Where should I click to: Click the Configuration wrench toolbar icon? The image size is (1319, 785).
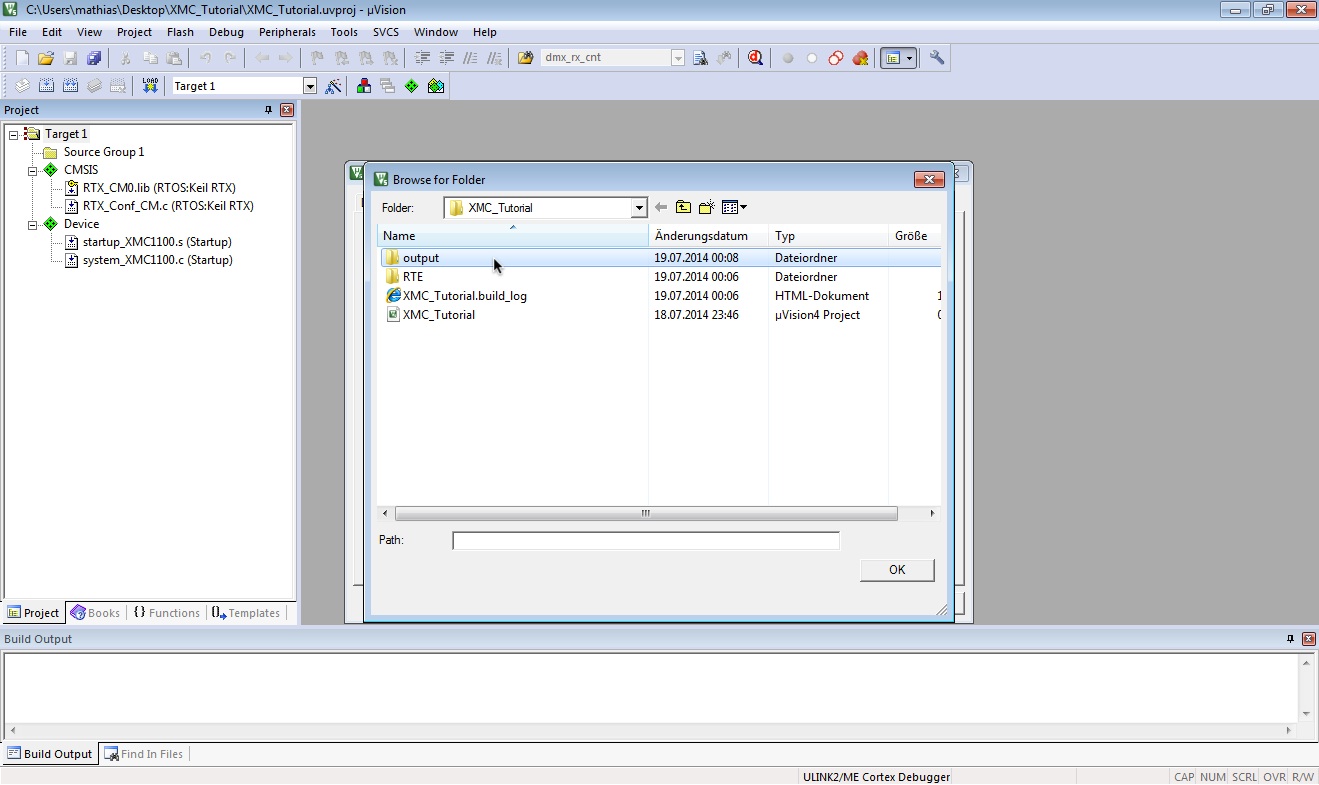[937, 58]
